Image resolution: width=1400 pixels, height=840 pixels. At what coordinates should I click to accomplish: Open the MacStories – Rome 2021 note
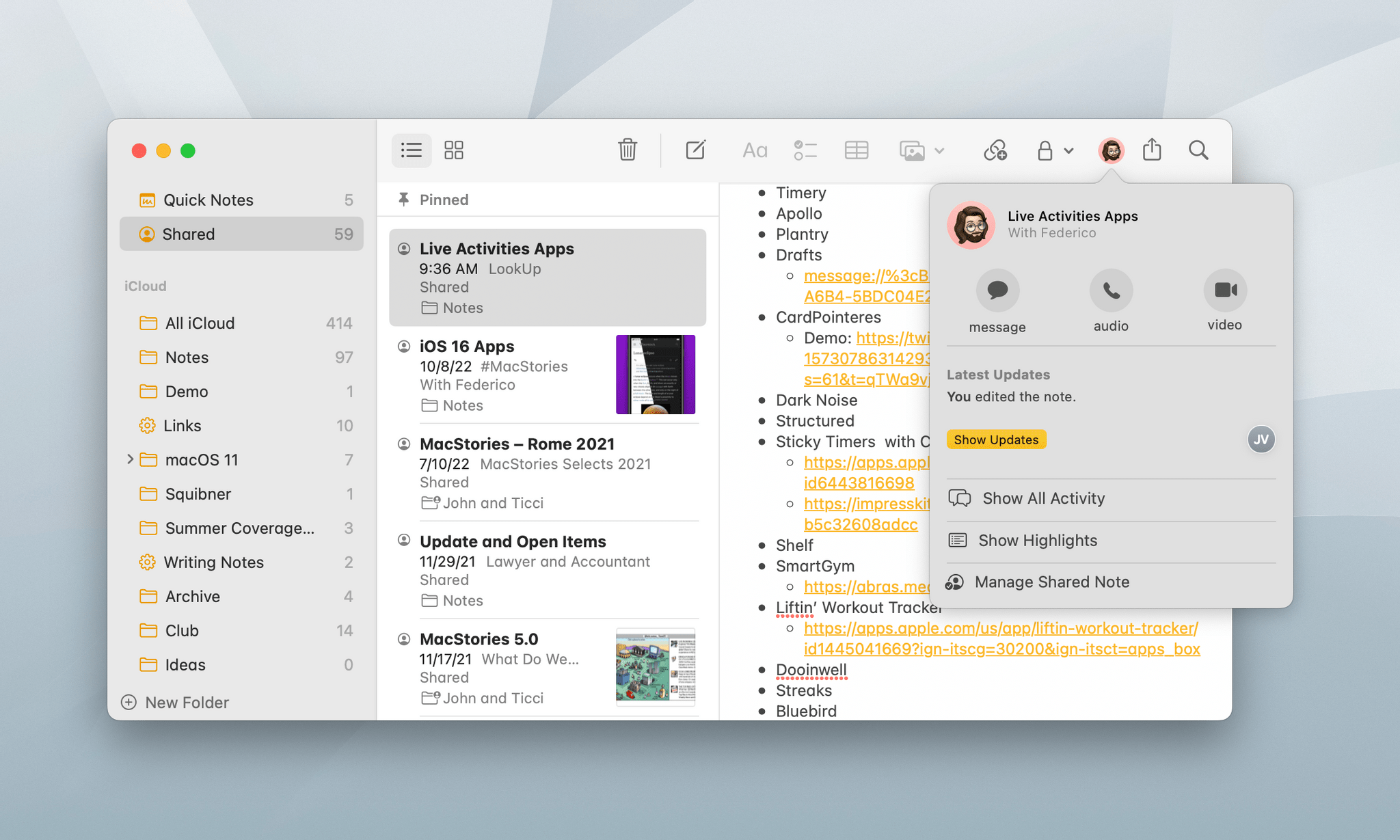click(548, 472)
